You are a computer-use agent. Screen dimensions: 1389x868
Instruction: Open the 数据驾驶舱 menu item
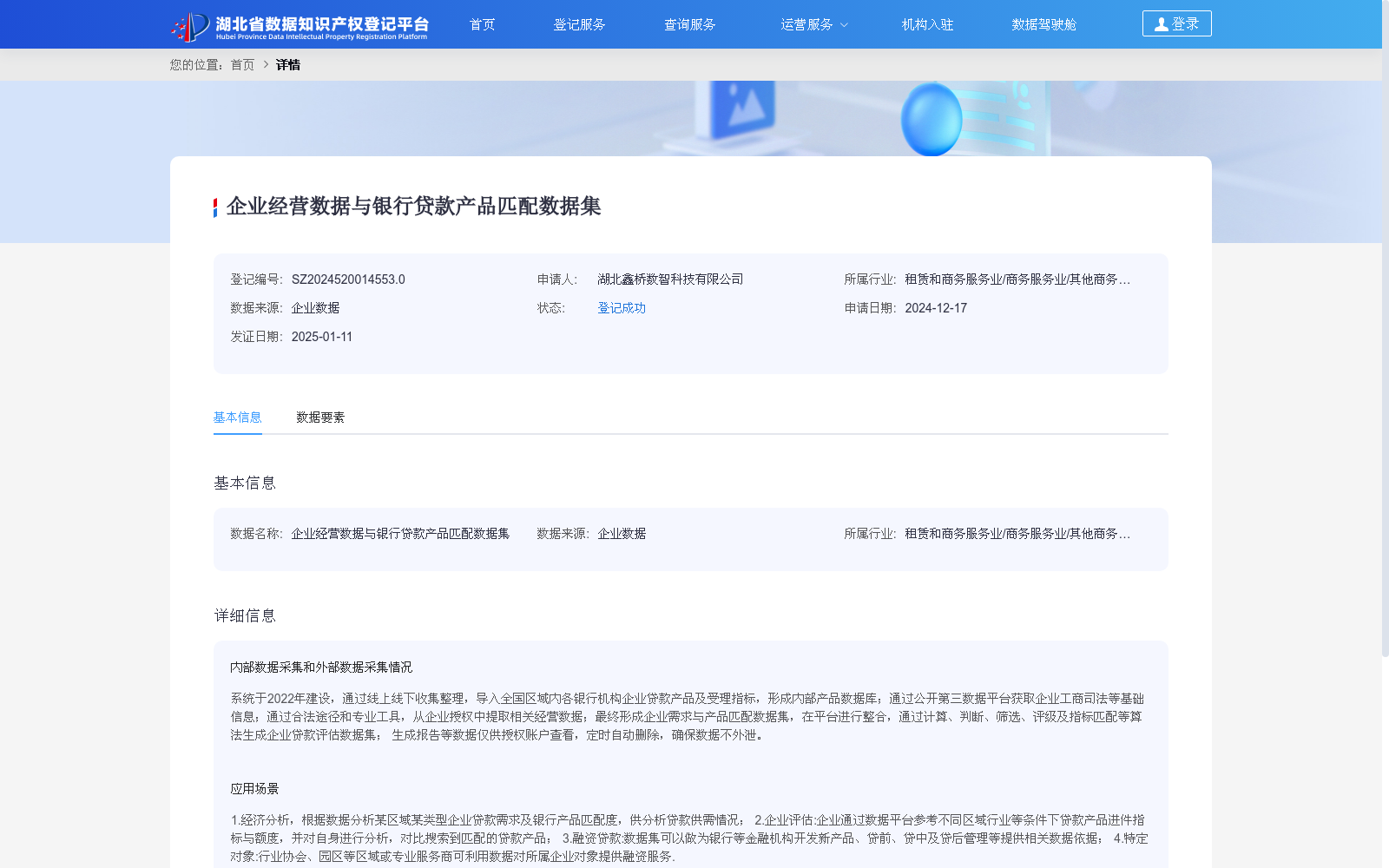click(x=1043, y=24)
